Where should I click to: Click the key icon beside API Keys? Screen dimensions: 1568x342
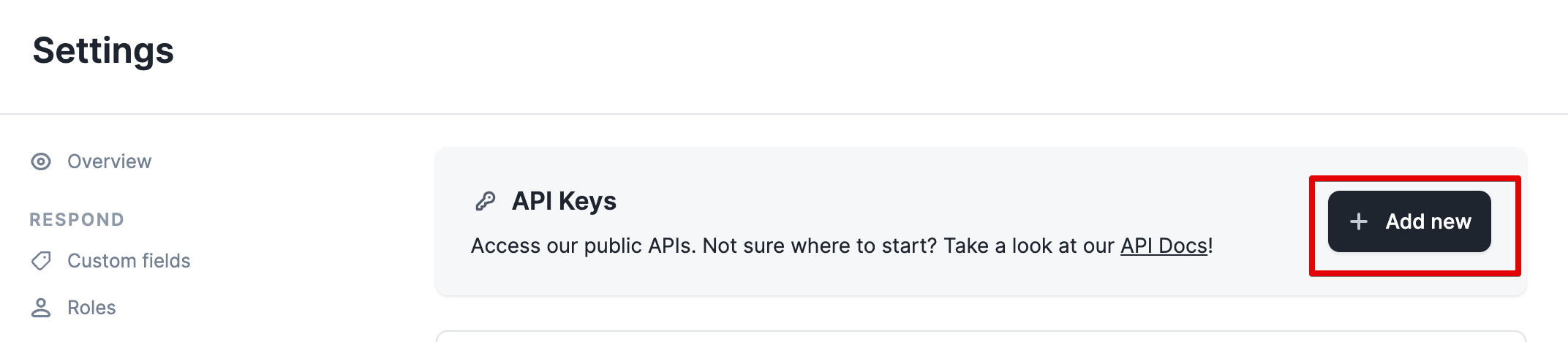486,201
